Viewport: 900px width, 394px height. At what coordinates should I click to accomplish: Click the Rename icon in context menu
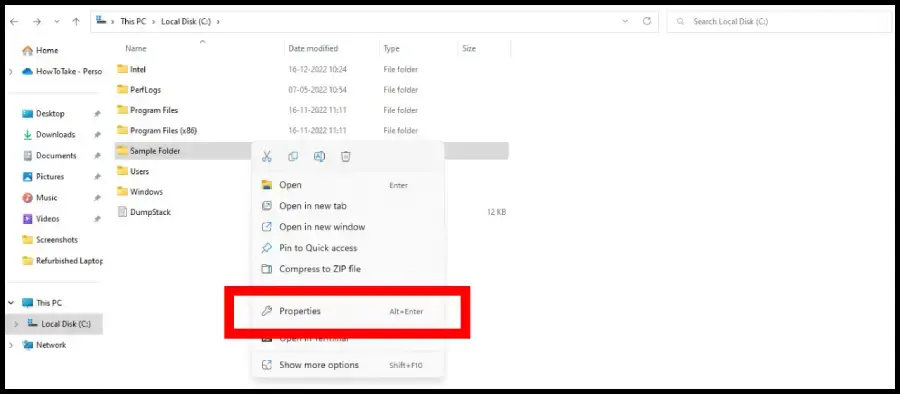(320, 156)
